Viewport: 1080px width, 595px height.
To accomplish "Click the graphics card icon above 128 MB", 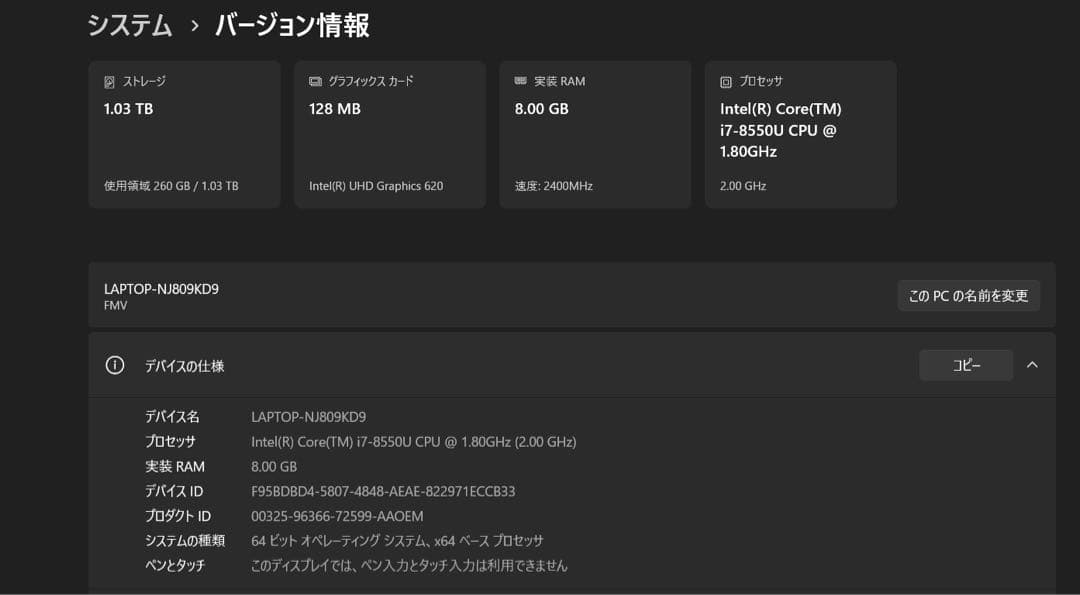I will pyautogui.click(x=316, y=81).
